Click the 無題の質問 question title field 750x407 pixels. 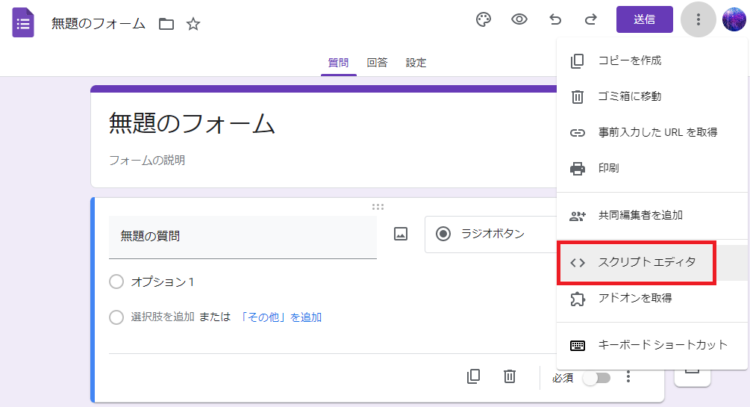(x=243, y=237)
